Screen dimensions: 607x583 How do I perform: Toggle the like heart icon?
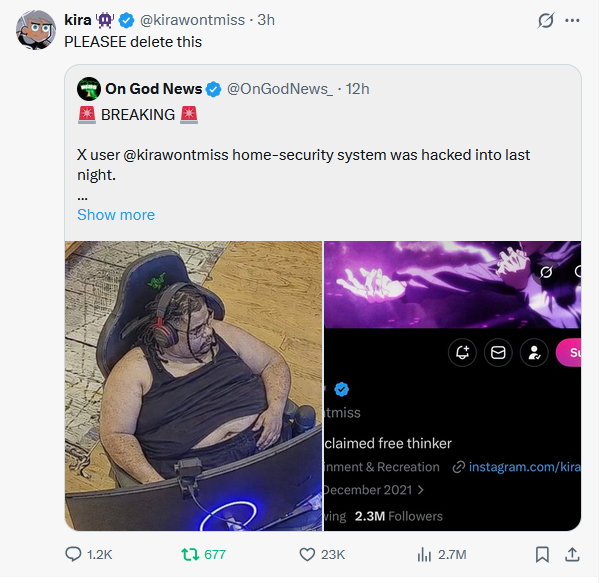pos(308,554)
